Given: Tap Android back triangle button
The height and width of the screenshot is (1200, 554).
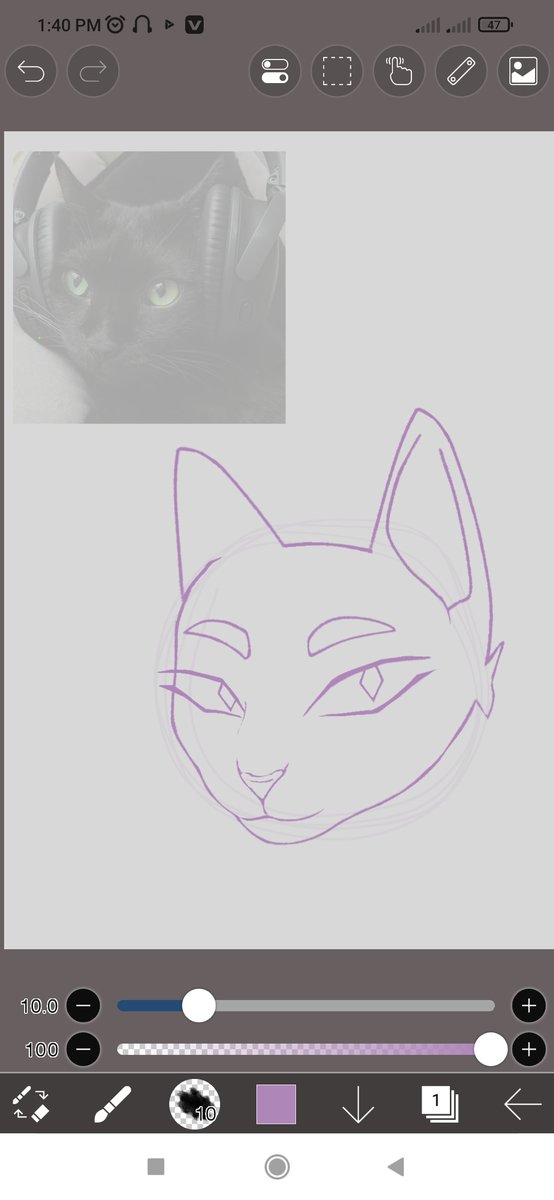Looking at the screenshot, I should 396,1166.
